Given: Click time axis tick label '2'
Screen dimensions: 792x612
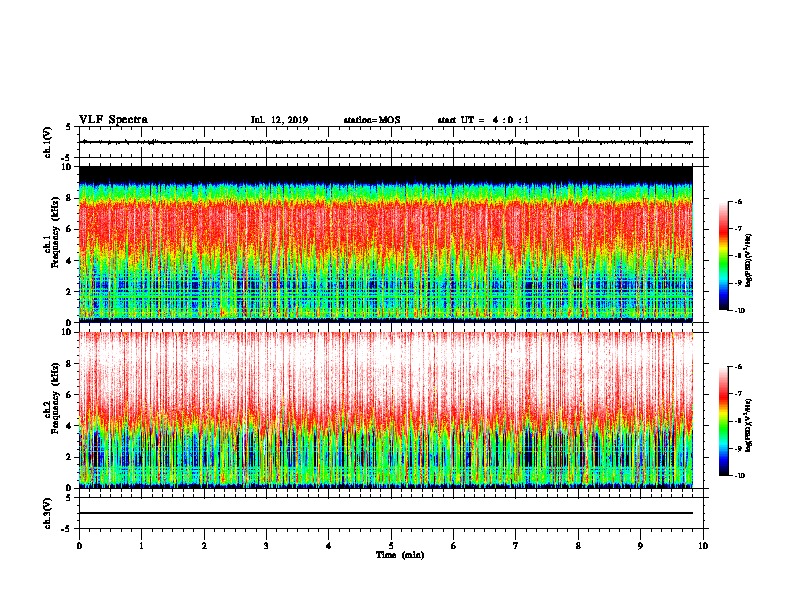Looking at the screenshot, I should click(x=204, y=546).
